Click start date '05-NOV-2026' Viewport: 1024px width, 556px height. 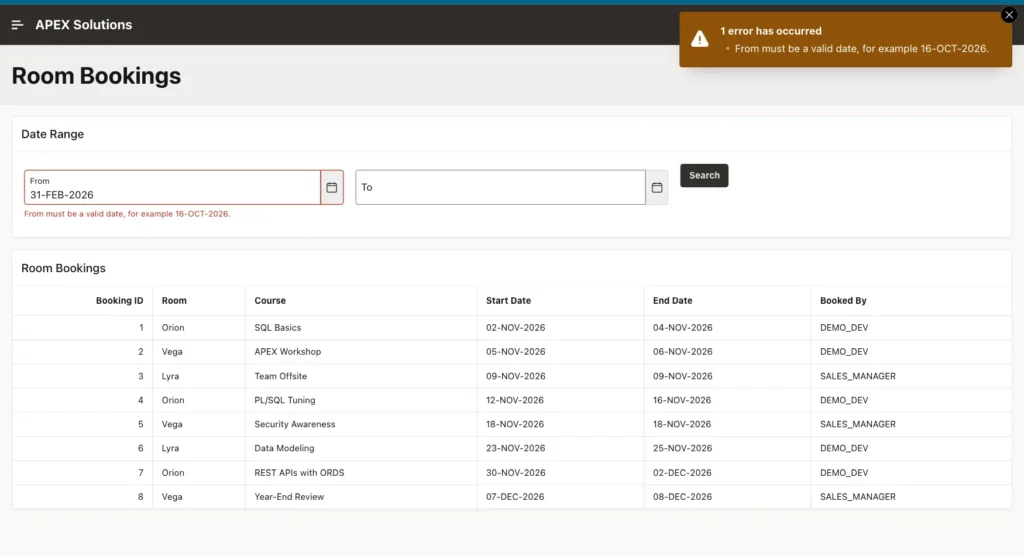coord(515,352)
